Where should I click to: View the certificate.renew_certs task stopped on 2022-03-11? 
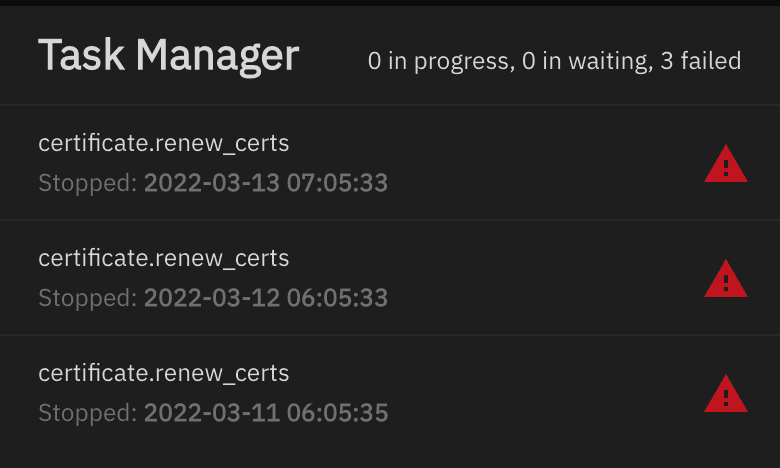point(164,374)
